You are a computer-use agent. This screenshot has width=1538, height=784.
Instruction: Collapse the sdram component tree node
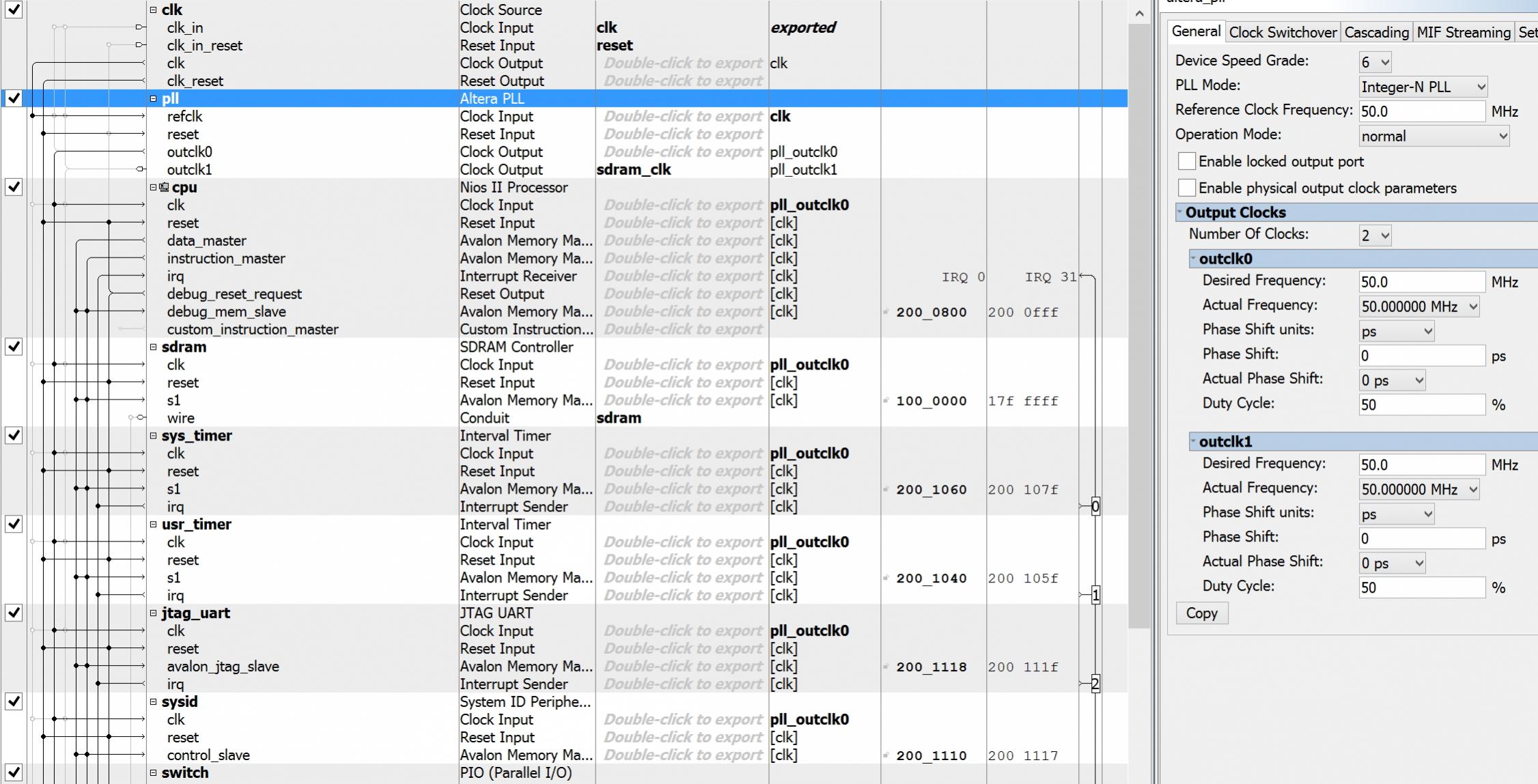pos(154,347)
